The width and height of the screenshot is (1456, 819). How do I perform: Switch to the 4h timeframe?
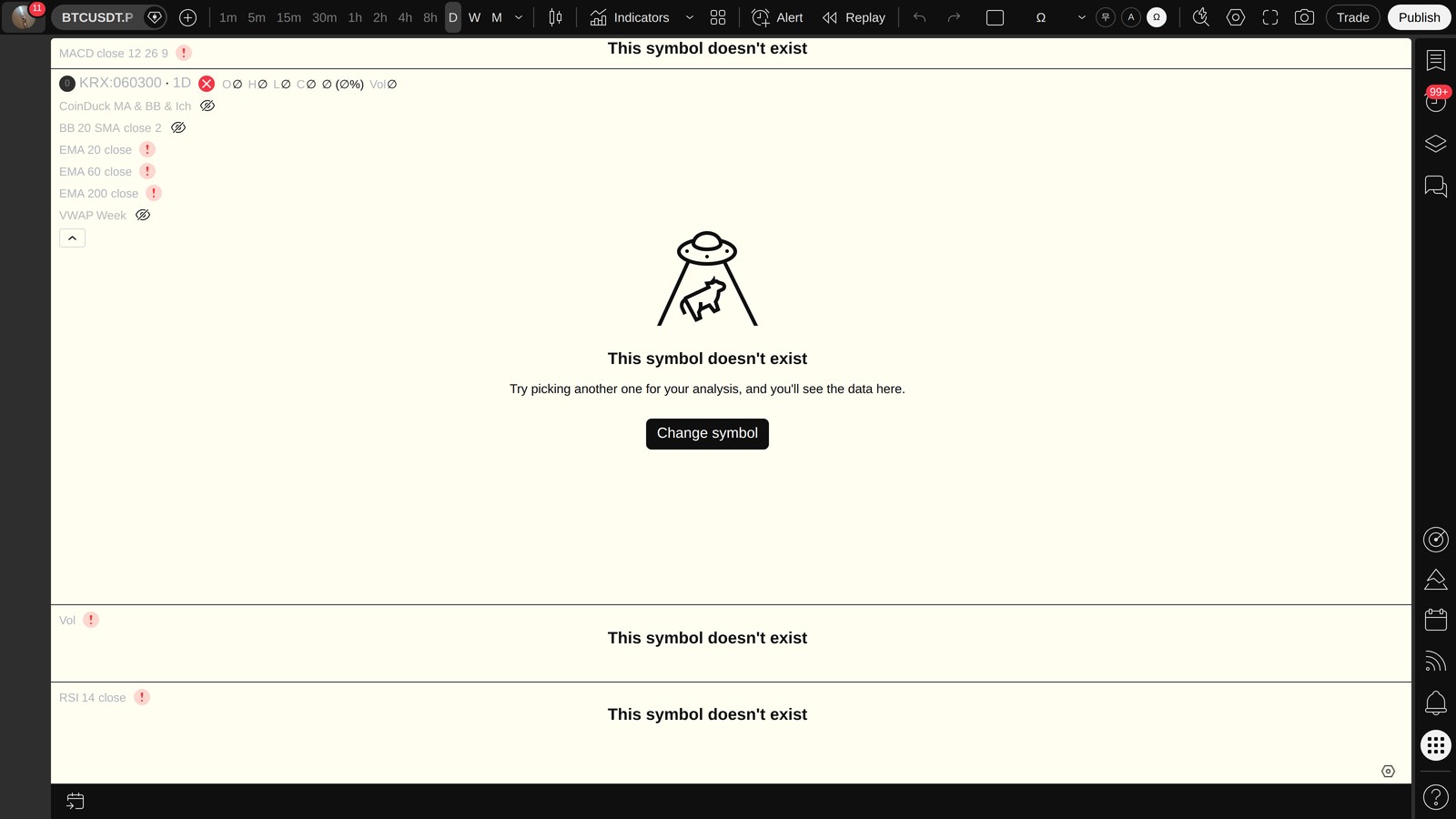(405, 17)
